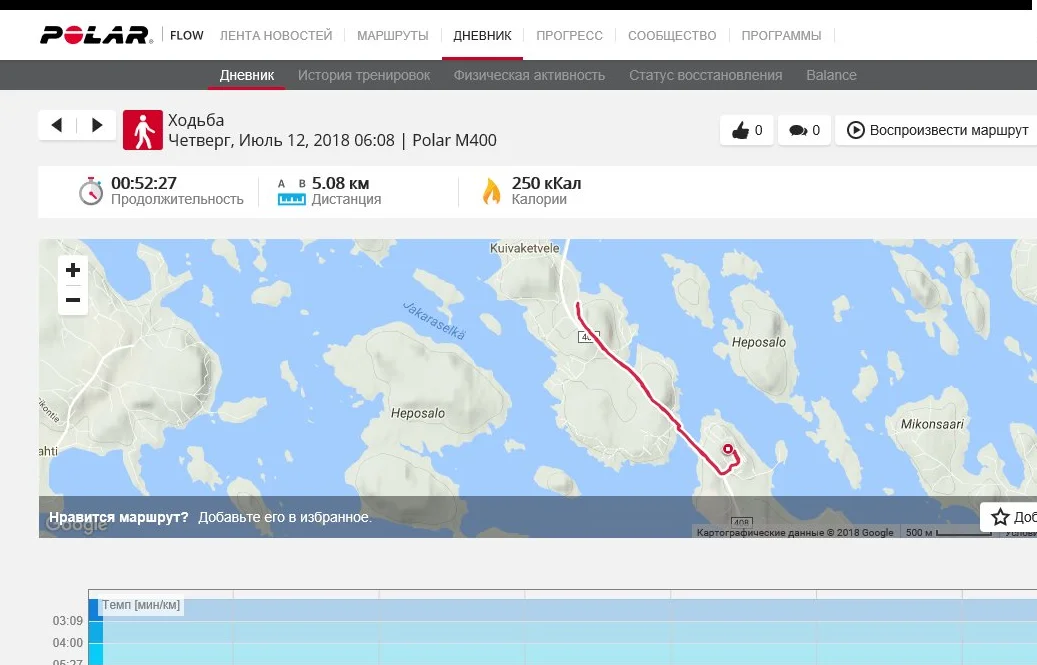Viewport: 1037px width, 665px height.
Task: Add route to favorites with star button
Action: [x=1009, y=517]
